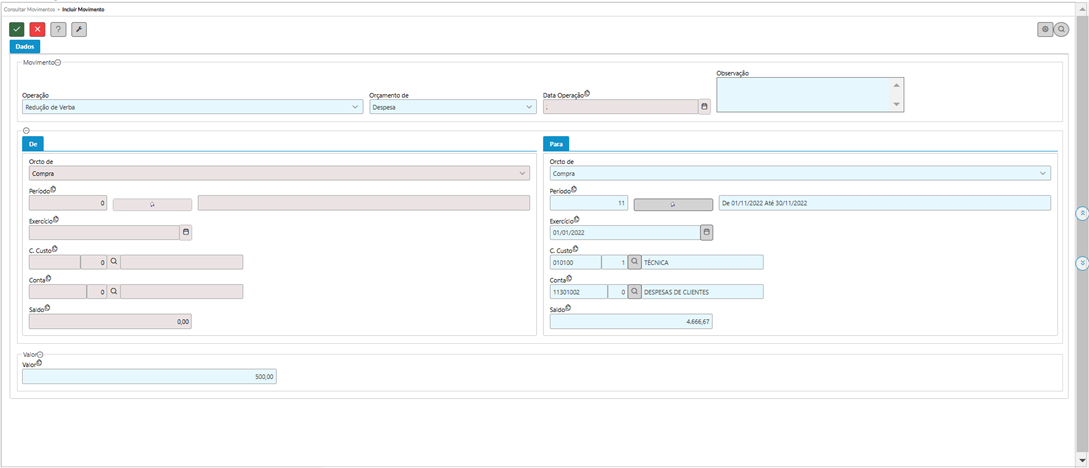Open the Operação dropdown showing Redução de Verba
Screen dimensions: 1089x468
click(192, 106)
